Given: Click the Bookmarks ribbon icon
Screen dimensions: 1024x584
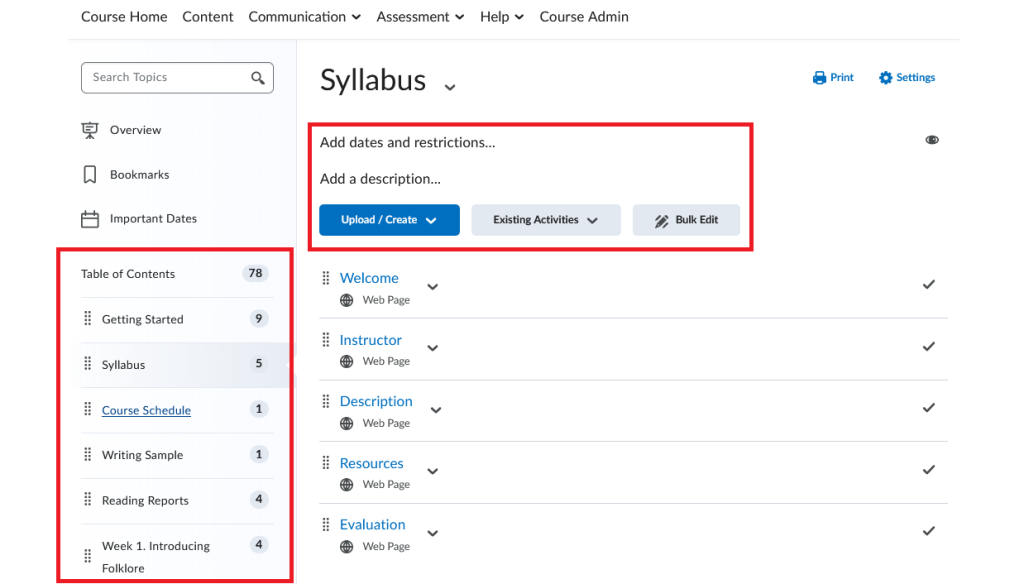Looking at the screenshot, I should [90, 174].
